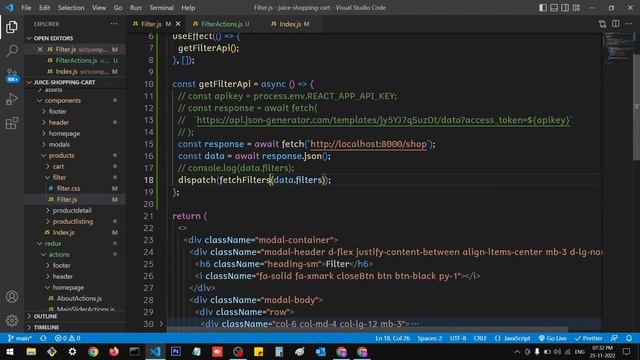640x360 pixels.
Task: Open errors and warnings count in status bar
Action: (x=67, y=338)
